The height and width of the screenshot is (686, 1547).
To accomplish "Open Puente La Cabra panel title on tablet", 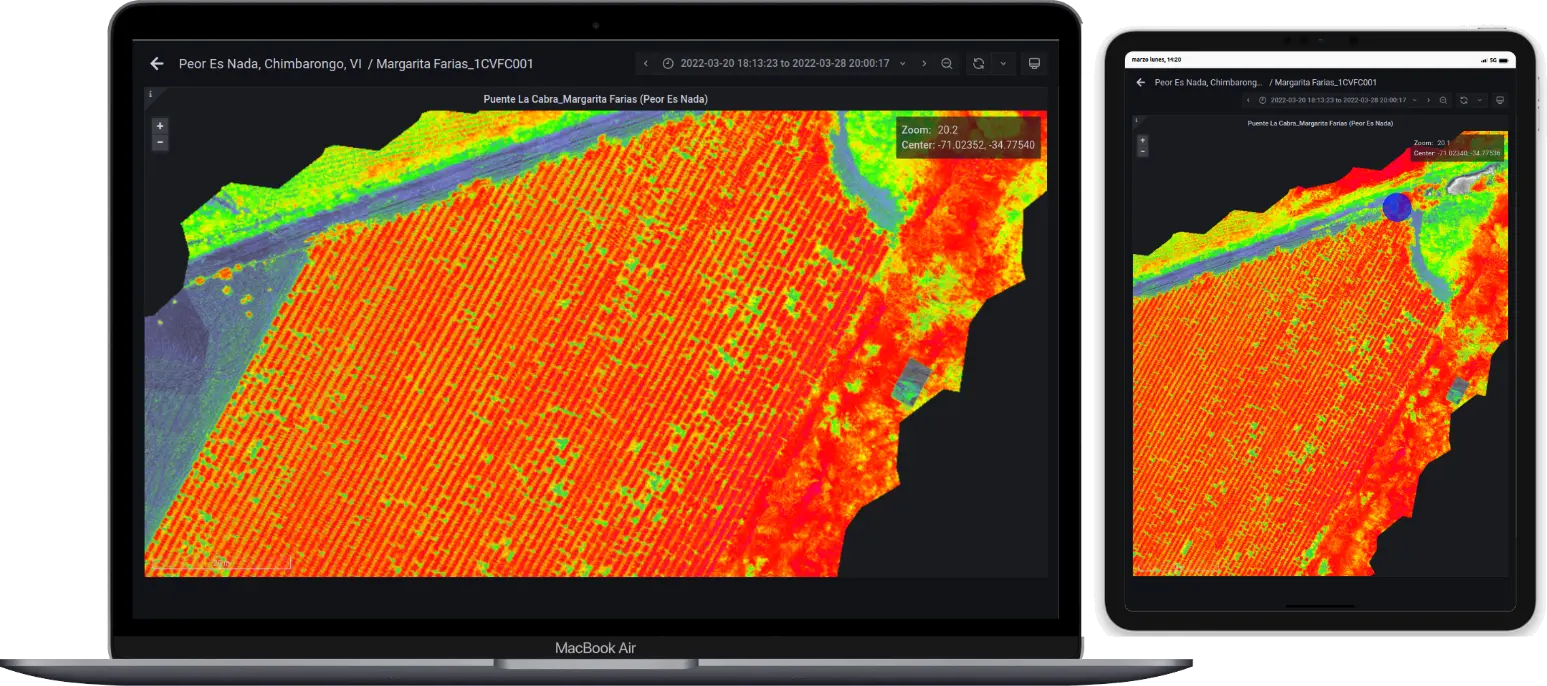I will [1320, 123].
